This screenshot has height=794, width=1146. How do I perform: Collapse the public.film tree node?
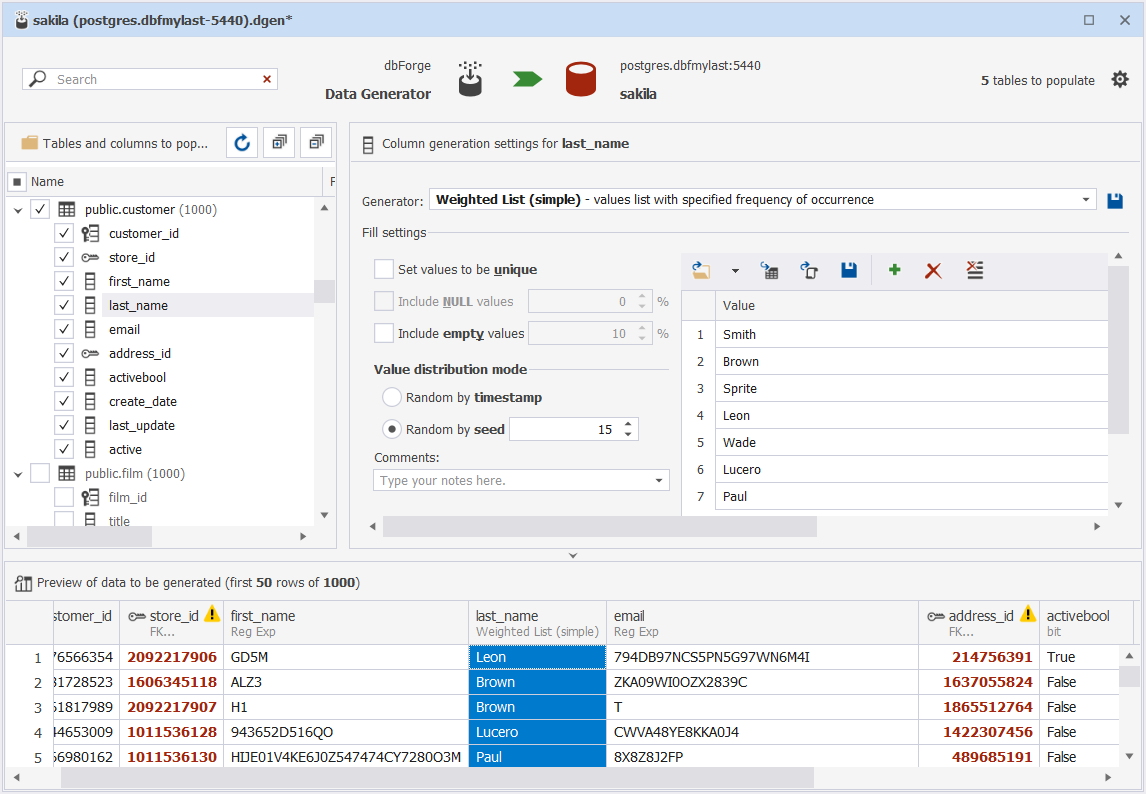pos(18,474)
